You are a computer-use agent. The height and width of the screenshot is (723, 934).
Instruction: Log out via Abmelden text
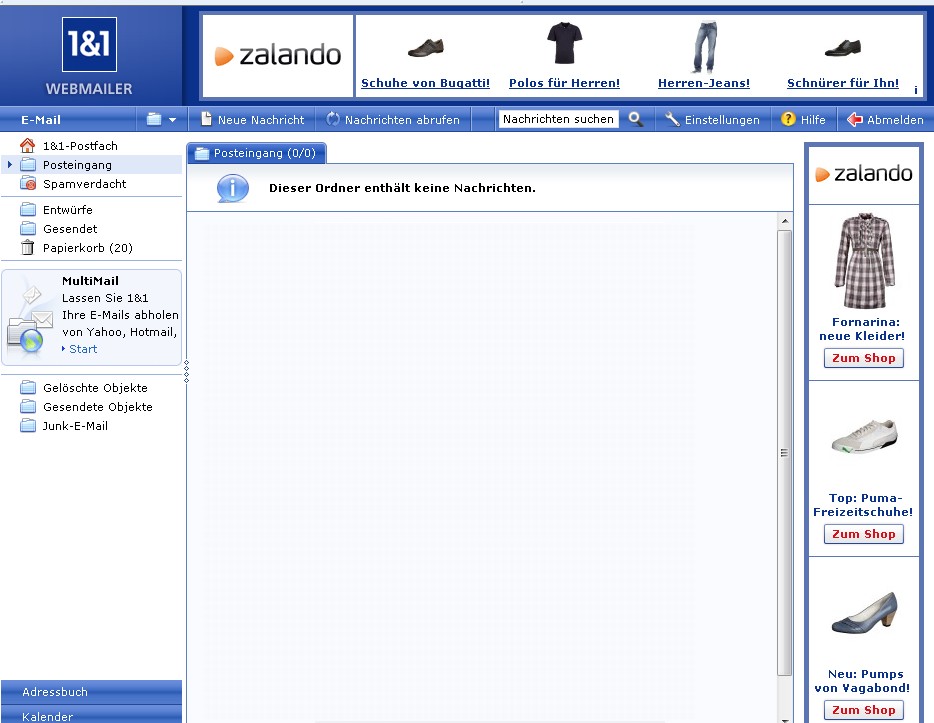(895, 120)
